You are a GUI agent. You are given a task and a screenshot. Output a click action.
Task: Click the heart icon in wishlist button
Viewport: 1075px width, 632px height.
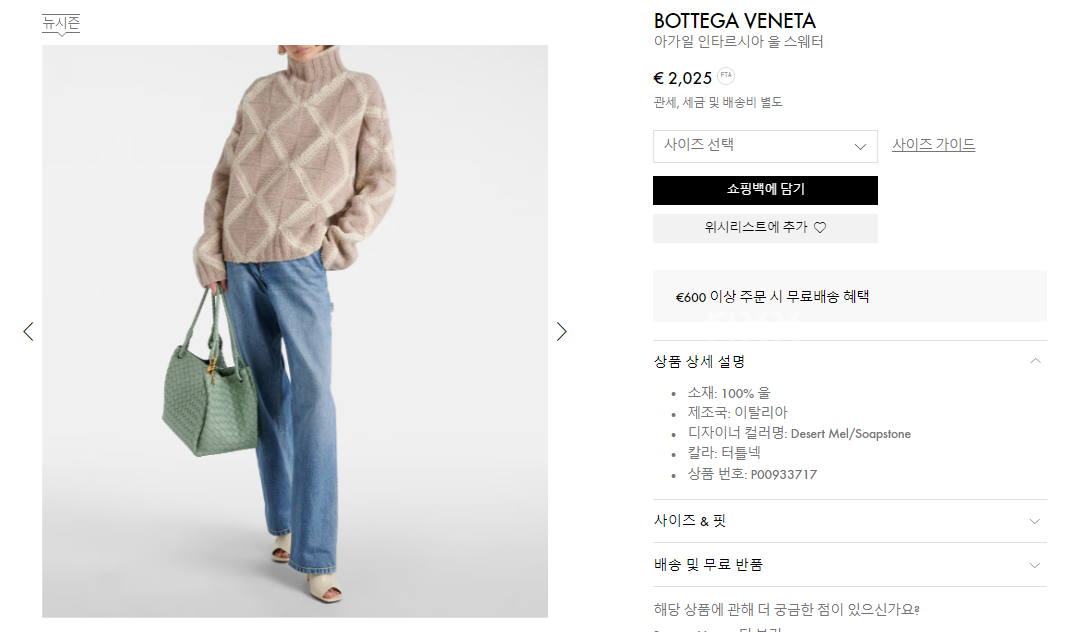point(820,228)
